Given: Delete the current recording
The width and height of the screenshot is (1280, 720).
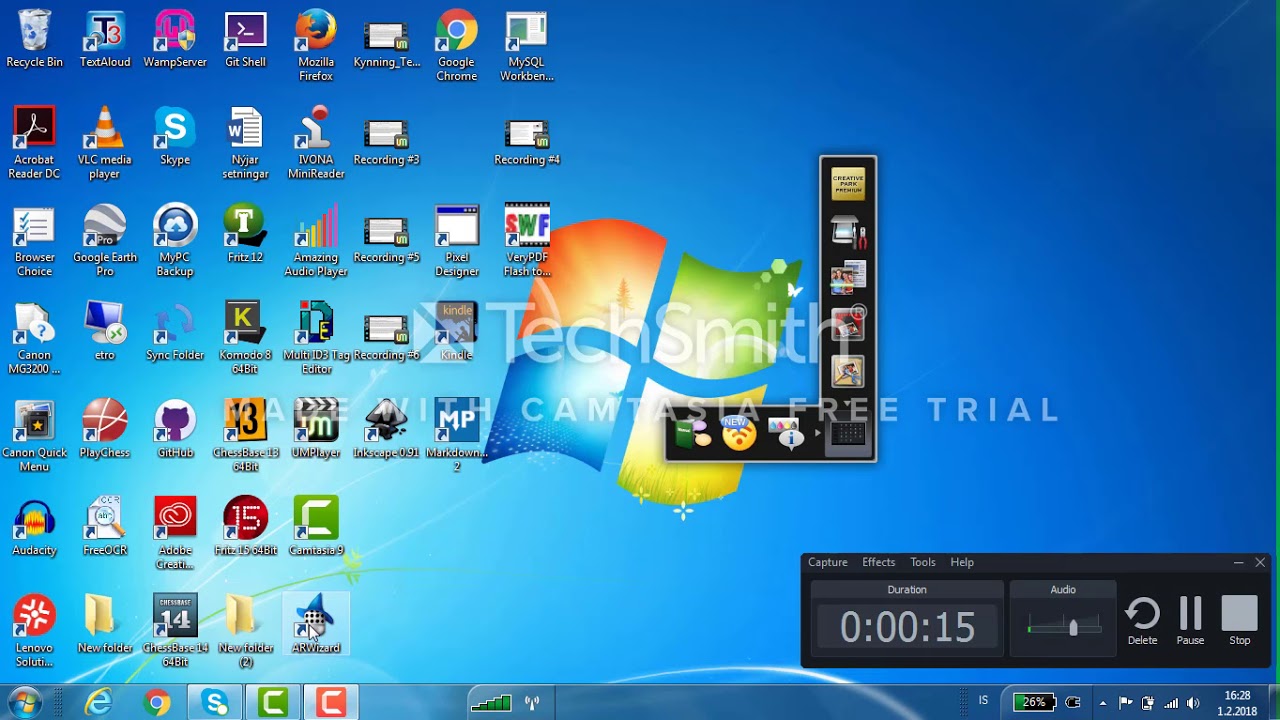Looking at the screenshot, I should [x=1142, y=621].
